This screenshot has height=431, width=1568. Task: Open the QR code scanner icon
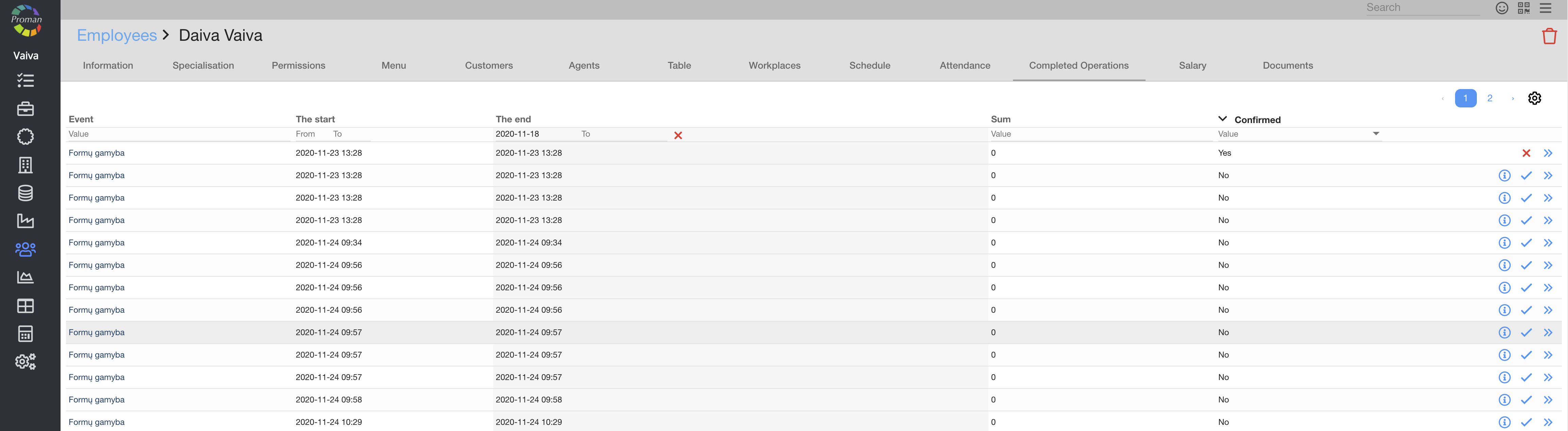click(x=1523, y=8)
